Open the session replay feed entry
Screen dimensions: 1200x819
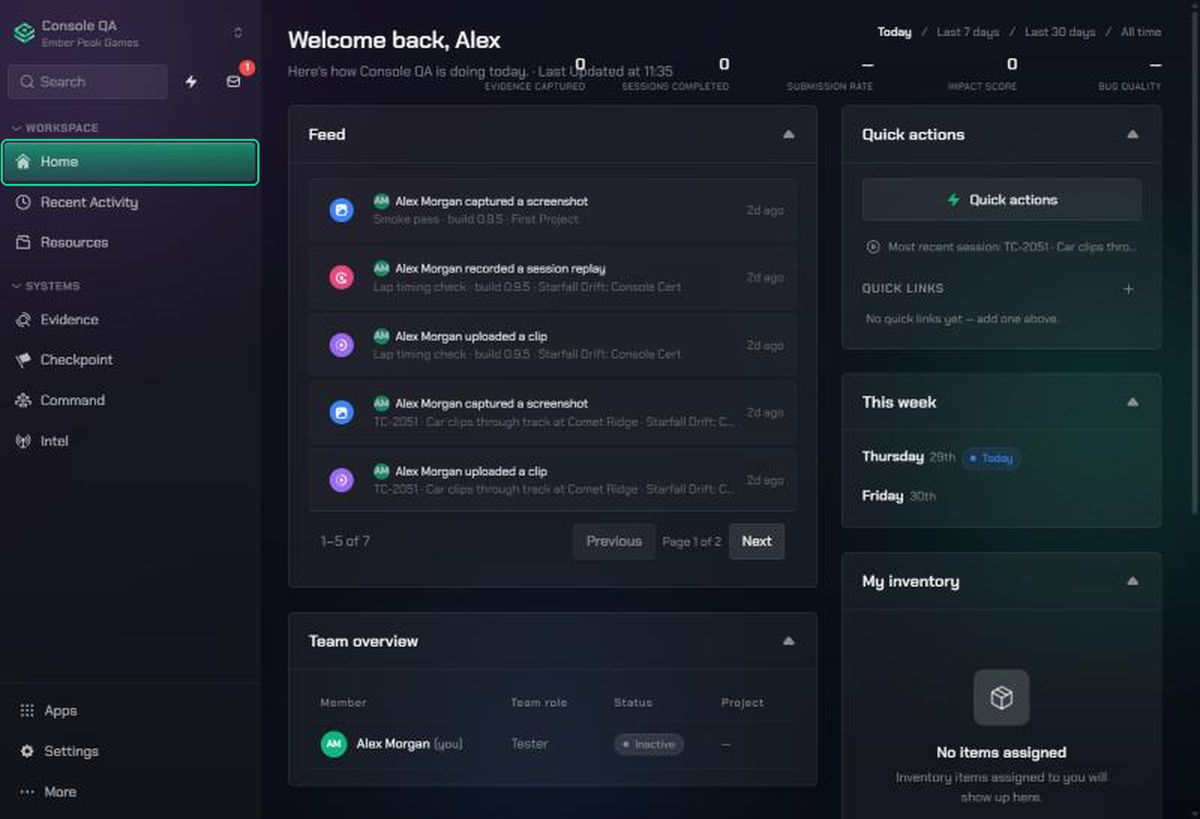(552, 277)
